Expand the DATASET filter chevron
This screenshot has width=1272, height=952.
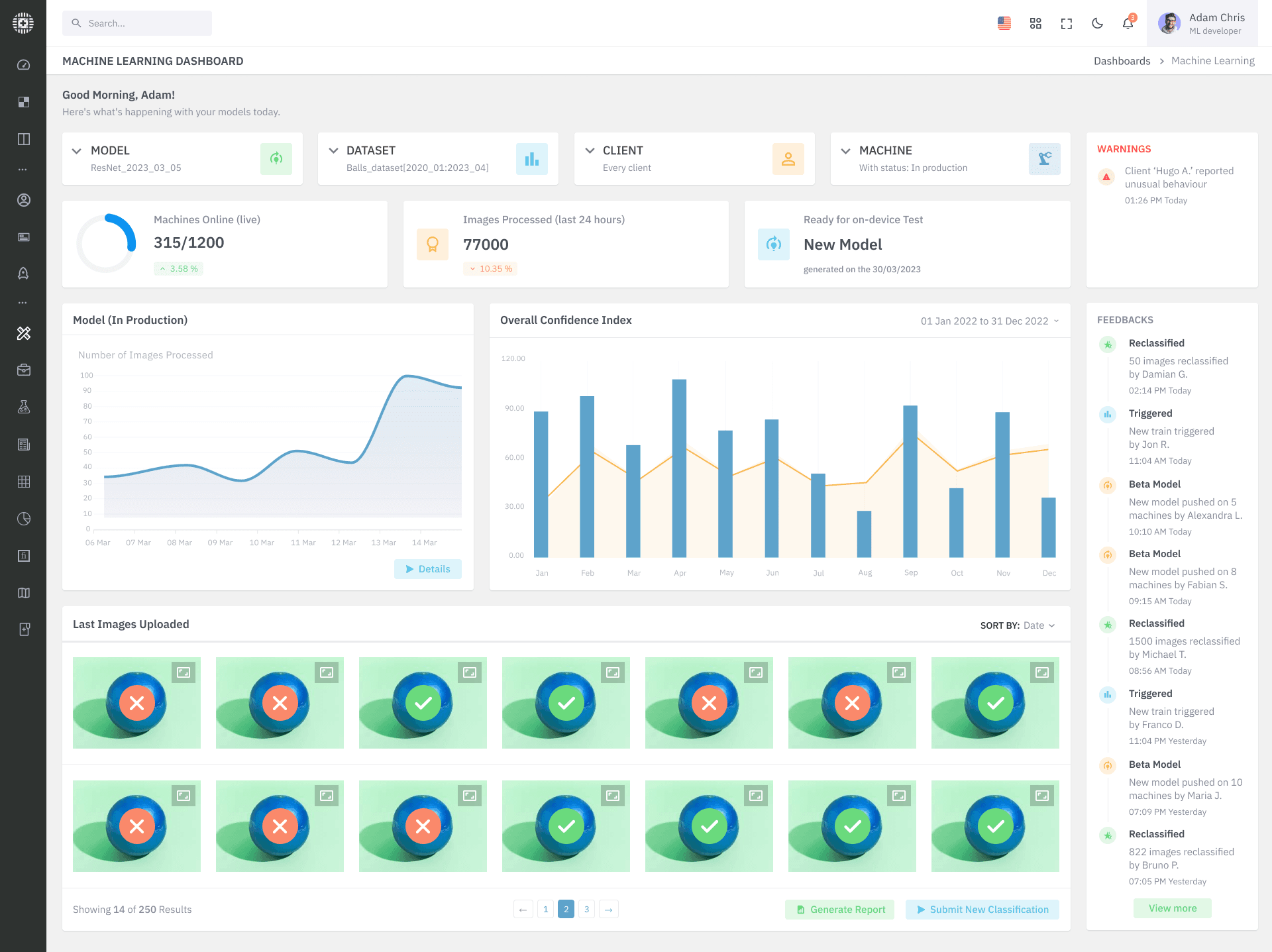(333, 151)
